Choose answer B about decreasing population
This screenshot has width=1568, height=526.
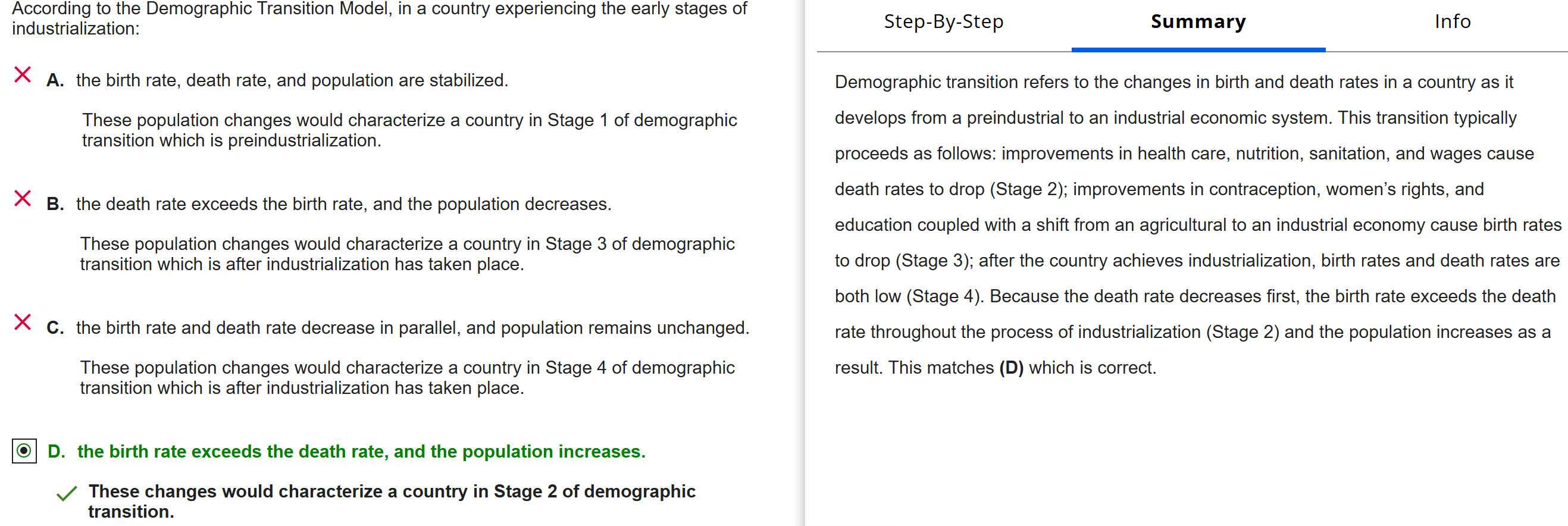pos(343,204)
